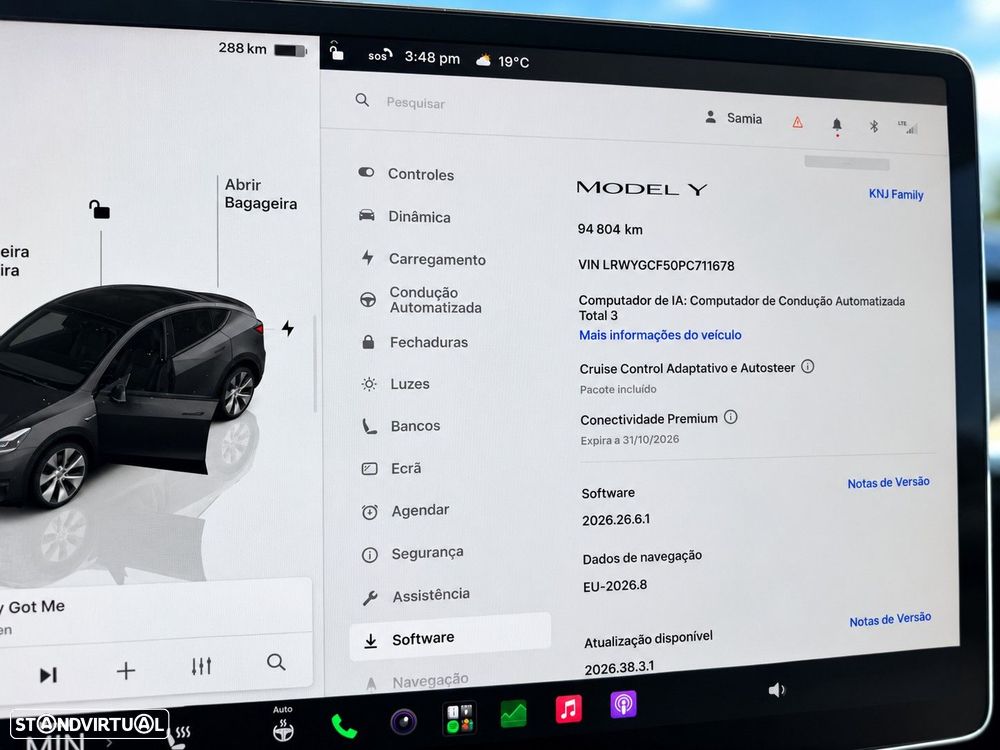
Task: Tap the available update version 2026.38.3.1
Action: 619,668
